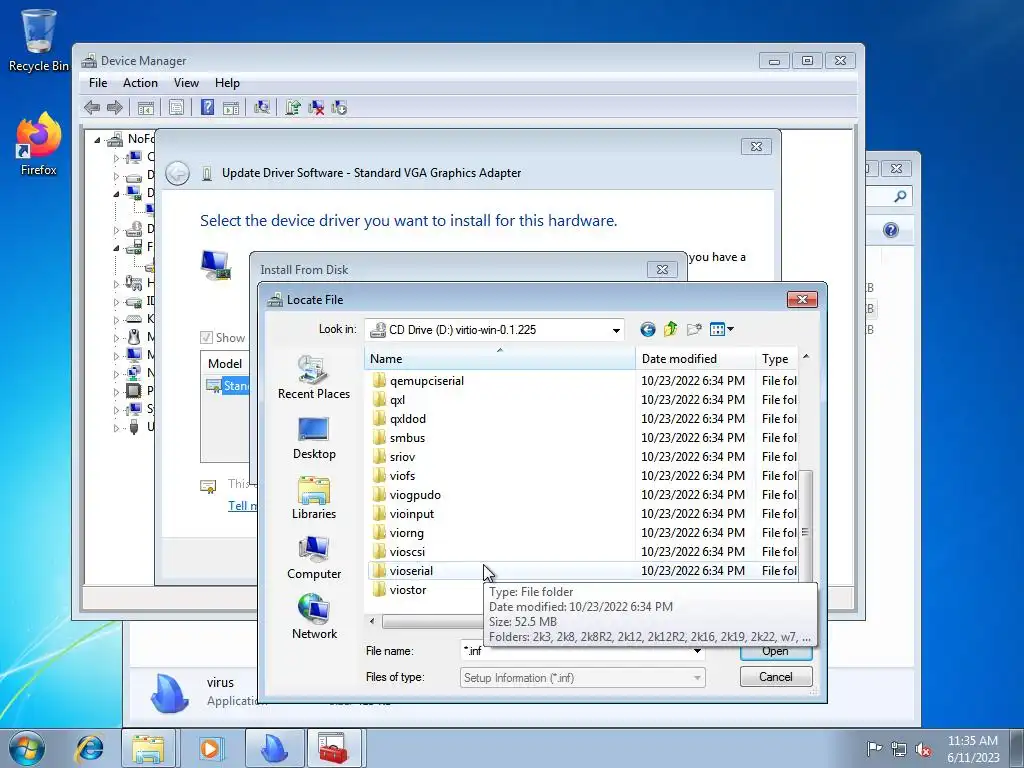Click Scan for hardware changes toolbar icon
The image size is (1024, 768).
click(x=262, y=107)
